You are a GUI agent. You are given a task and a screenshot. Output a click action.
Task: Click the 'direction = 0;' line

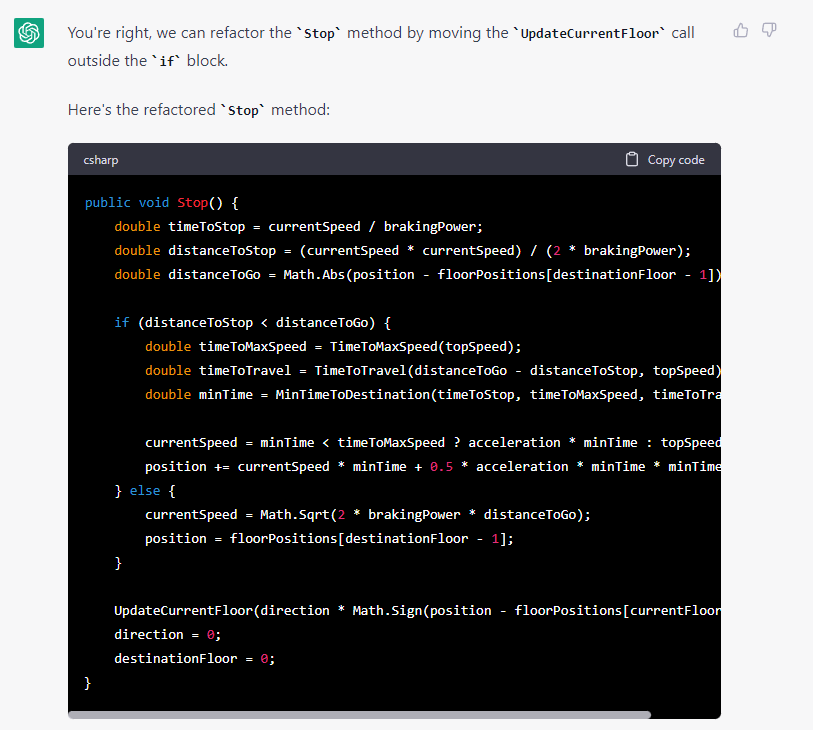(167, 634)
